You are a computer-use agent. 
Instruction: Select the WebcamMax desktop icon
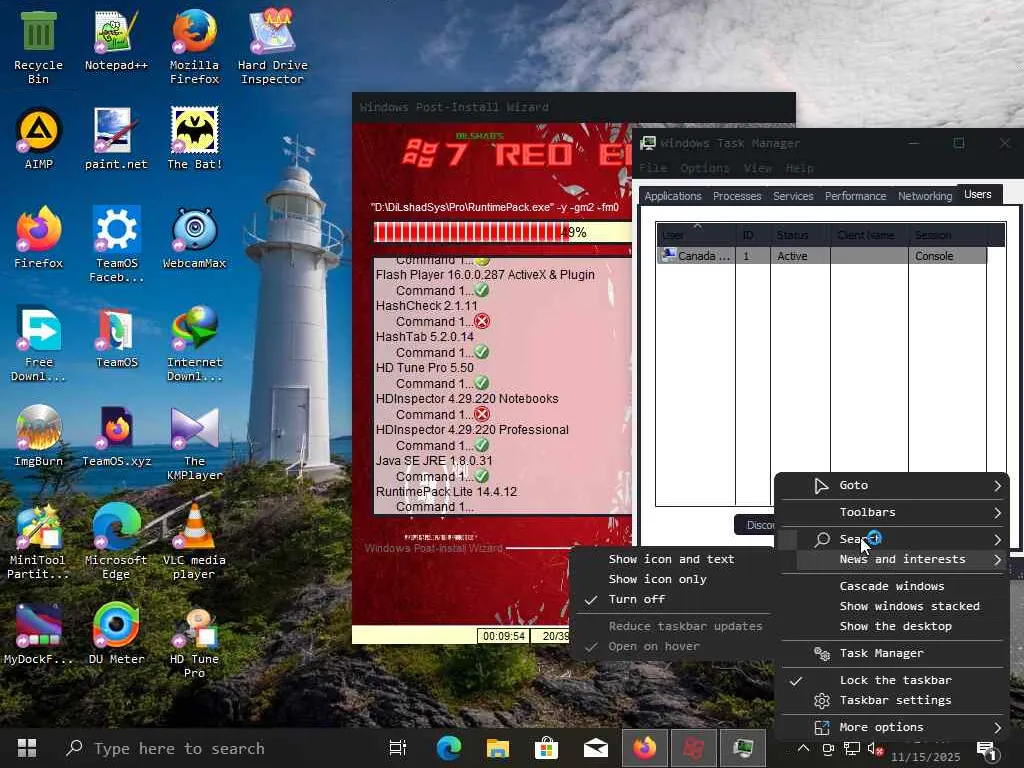click(x=194, y=238)
